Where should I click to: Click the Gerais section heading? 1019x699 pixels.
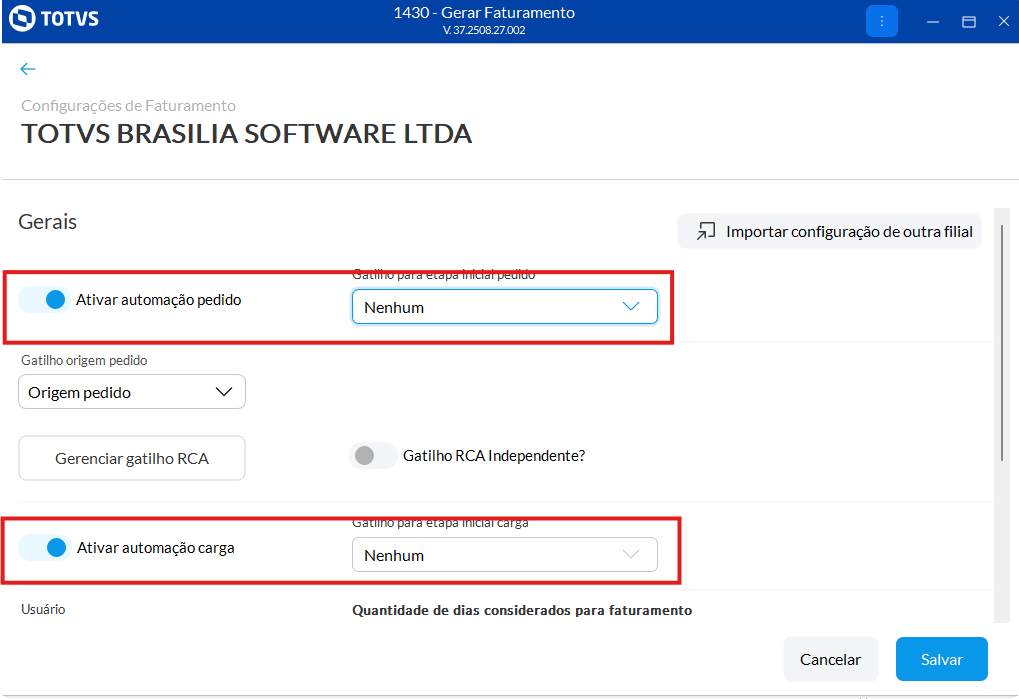coord(48,222)
